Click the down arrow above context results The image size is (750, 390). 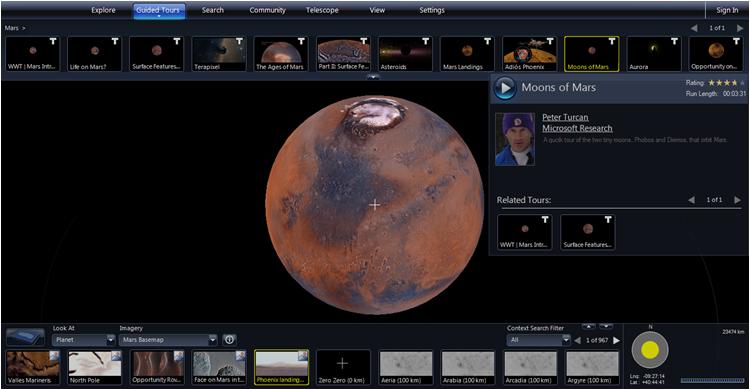coord(606,327)
